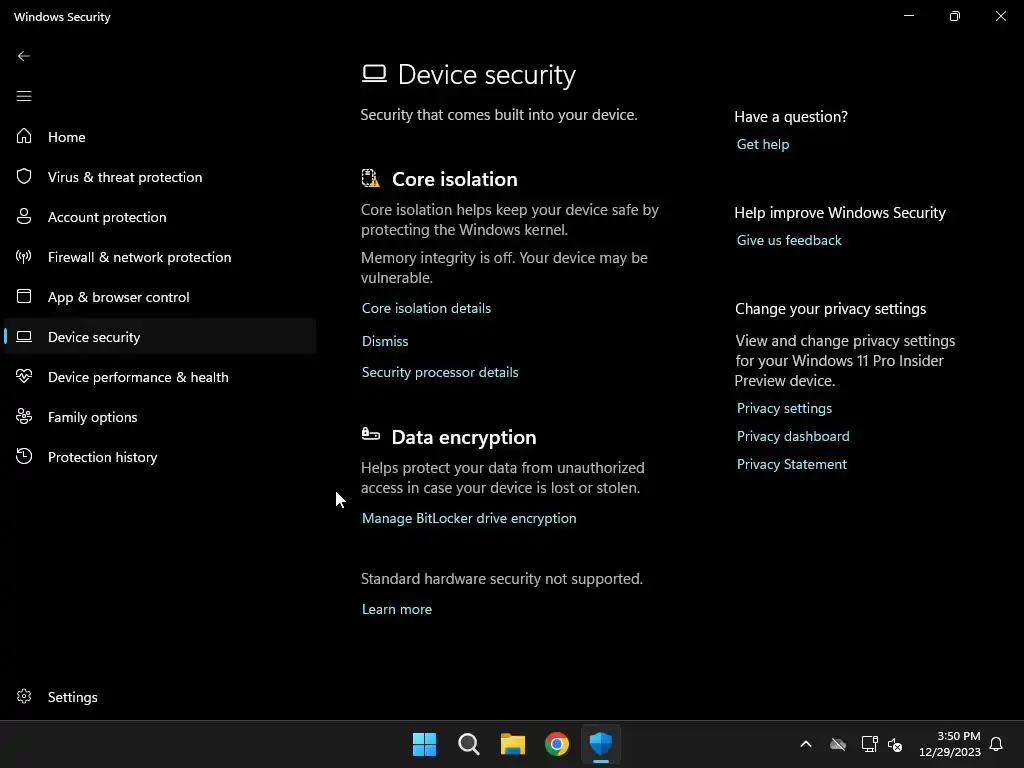Screen dimensions: 1024x768
Task: Click 'Memory integrity is off' warning text
Action: pyautogui.click(x=504, y=267)
